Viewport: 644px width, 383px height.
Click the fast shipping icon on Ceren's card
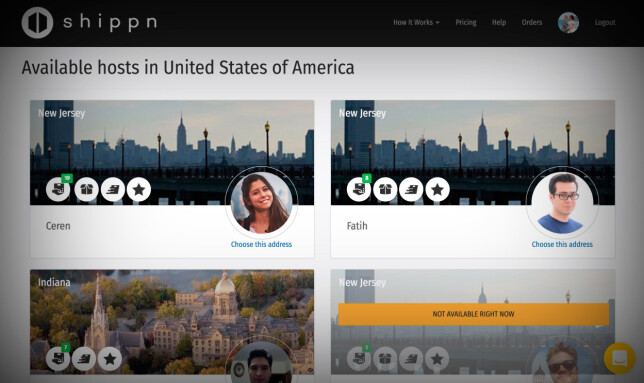(x=113, y=189)
